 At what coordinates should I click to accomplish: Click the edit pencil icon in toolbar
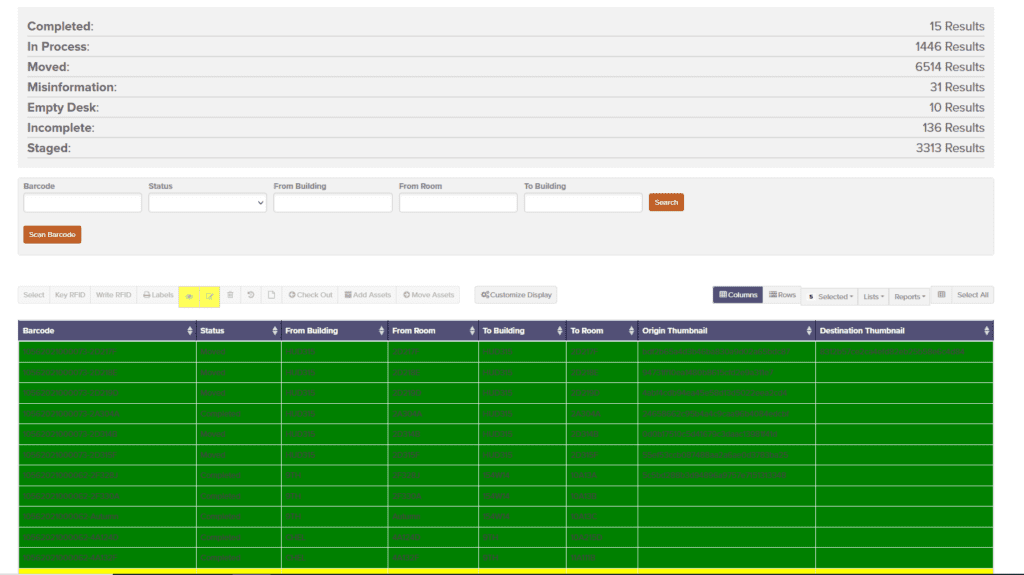[210, 296]
